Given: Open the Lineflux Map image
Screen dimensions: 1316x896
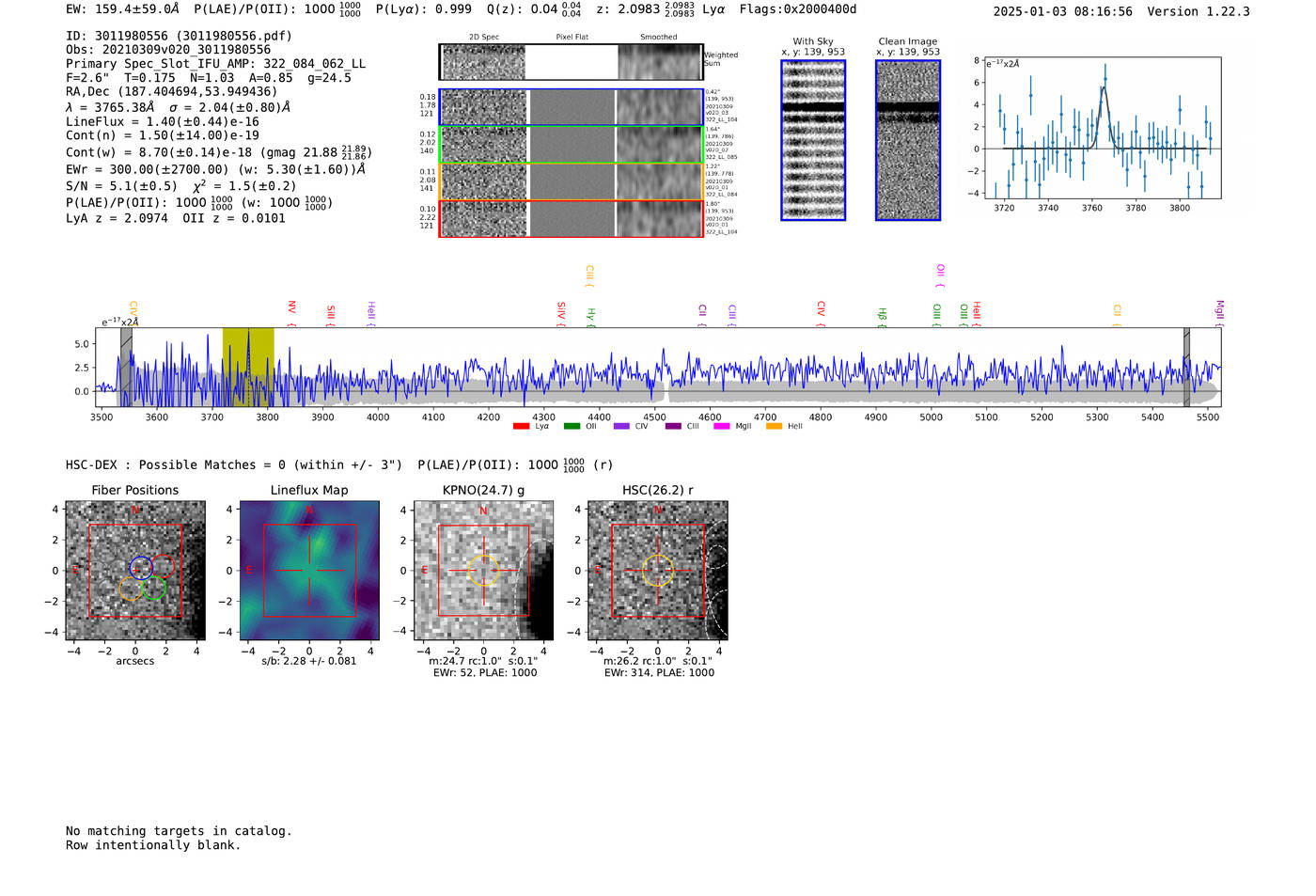Looking at the screenshot, I should tap(309, 570).
